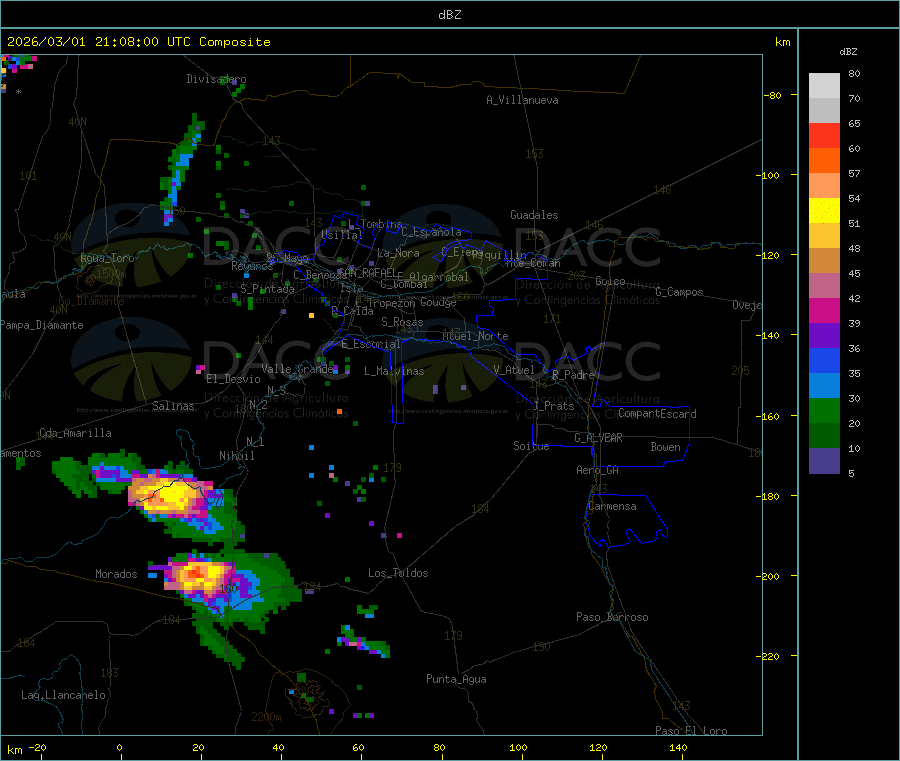Viewport: 900px width, 761px height.
Task: Click the G_ALVEAR location label
Action: (x=598, y=438)
